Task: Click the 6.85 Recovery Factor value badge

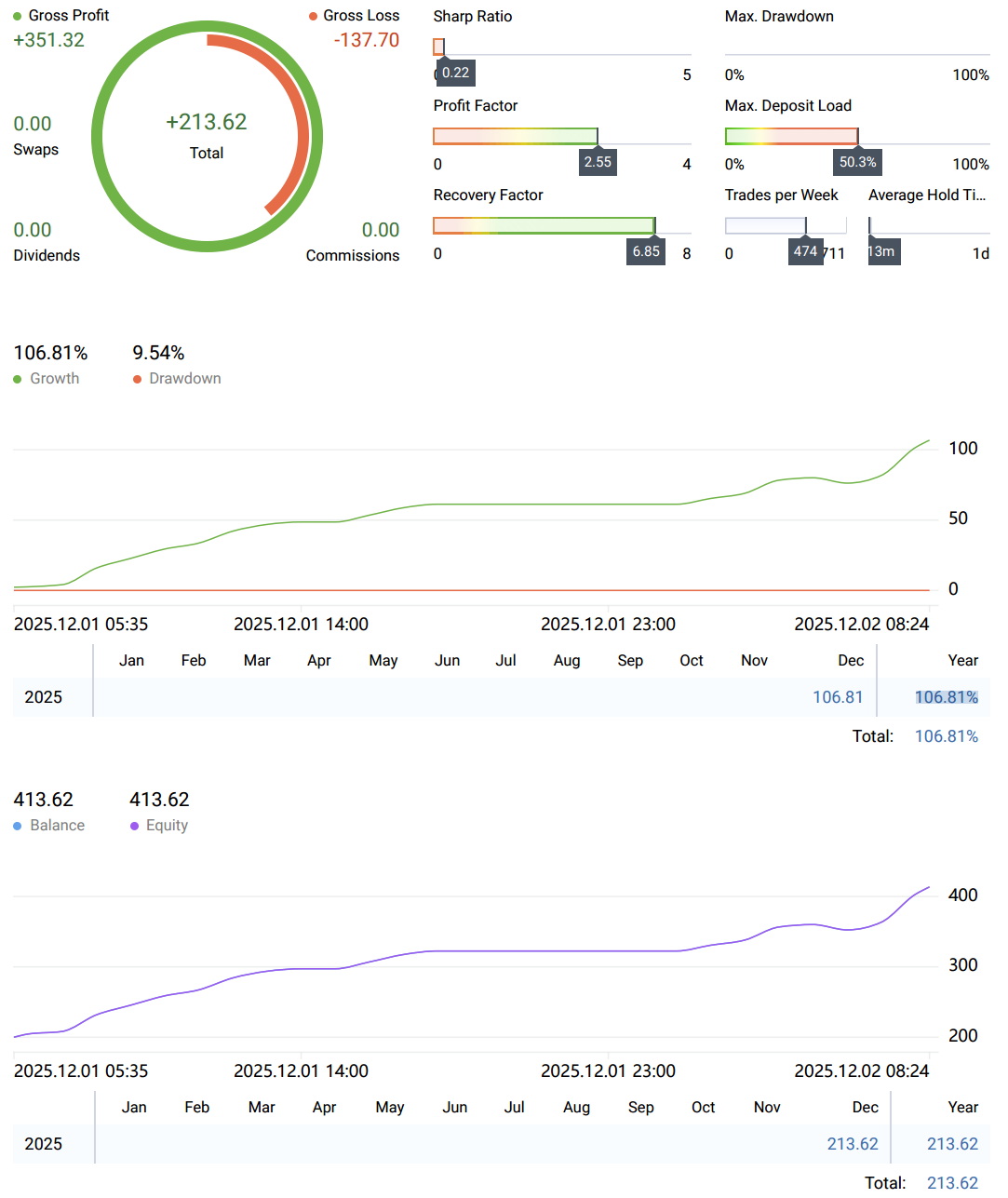Action: [x=646, y=251]
